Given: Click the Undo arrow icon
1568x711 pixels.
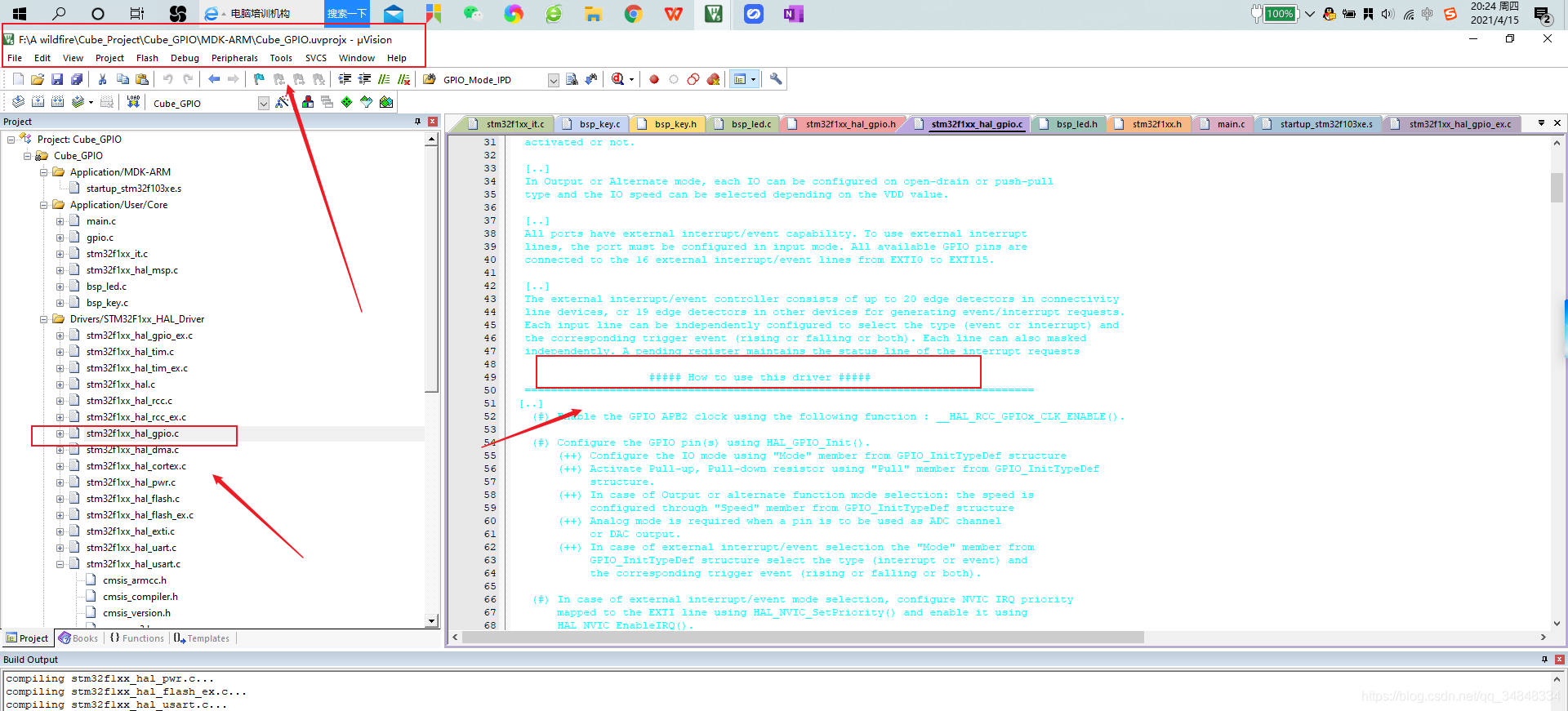Looking at the screenshot, I should 168,79.
